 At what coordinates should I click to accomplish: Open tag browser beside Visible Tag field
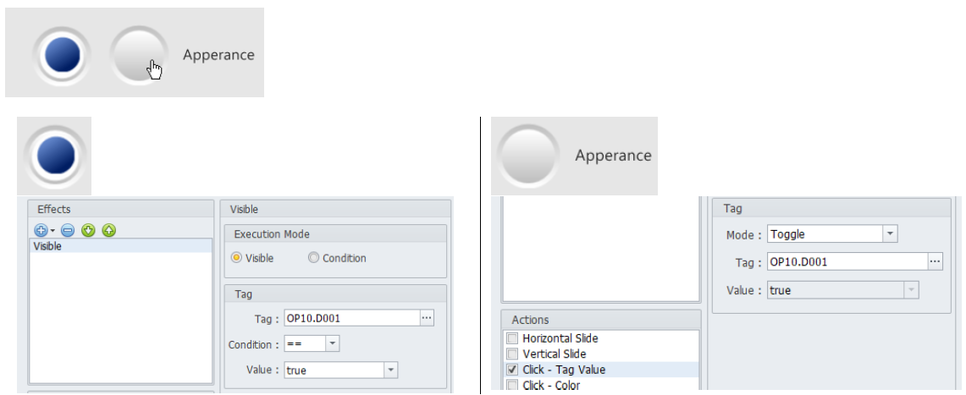(427, 318)
